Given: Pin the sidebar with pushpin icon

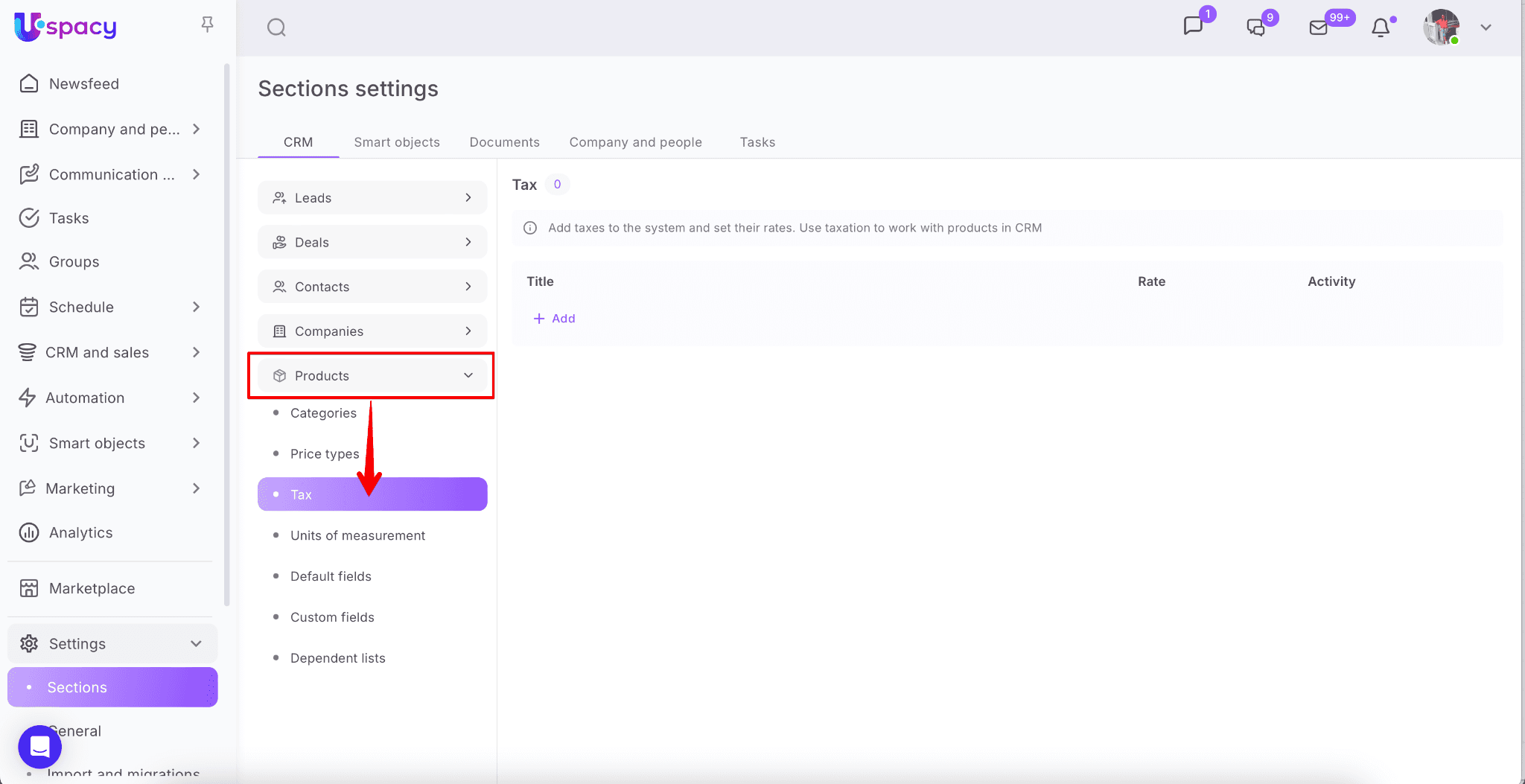Looking at the screenshot, I should (x=207, y=25).
